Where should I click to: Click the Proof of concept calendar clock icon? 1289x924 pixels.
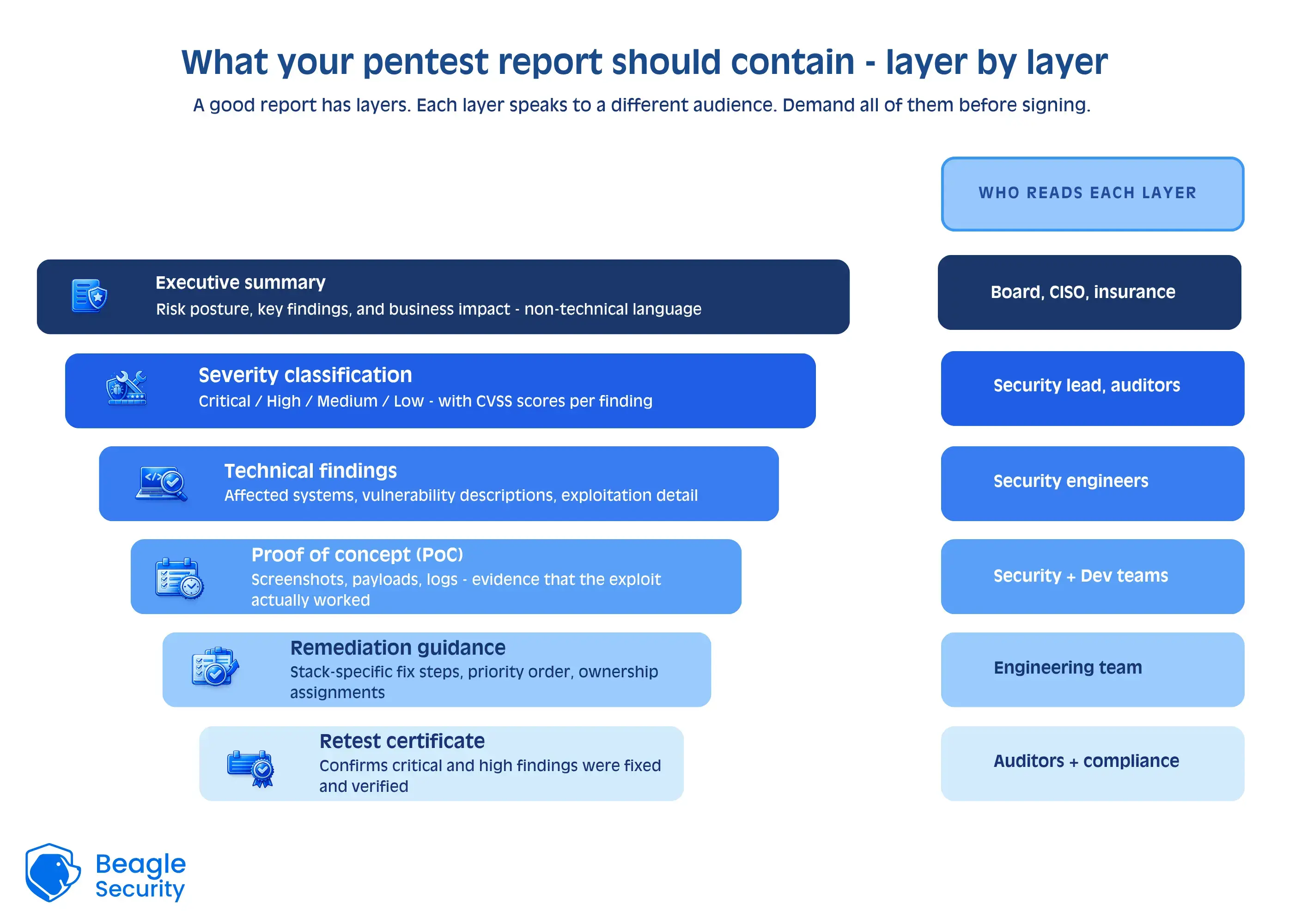(180, 578)
